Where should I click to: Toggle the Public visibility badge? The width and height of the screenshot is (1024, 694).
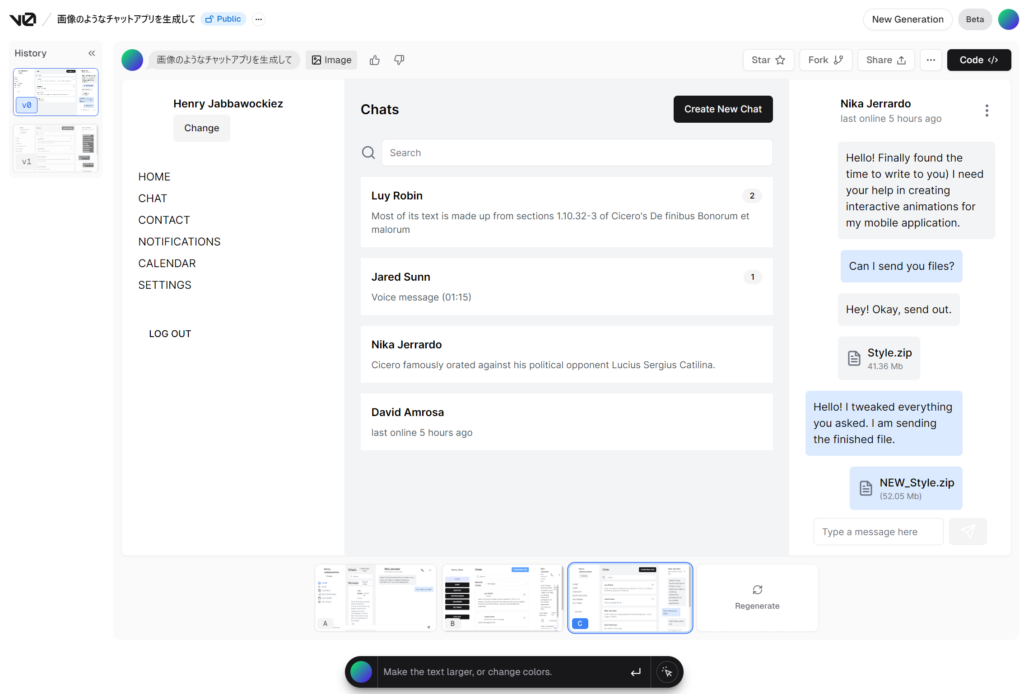pos(224,19)
